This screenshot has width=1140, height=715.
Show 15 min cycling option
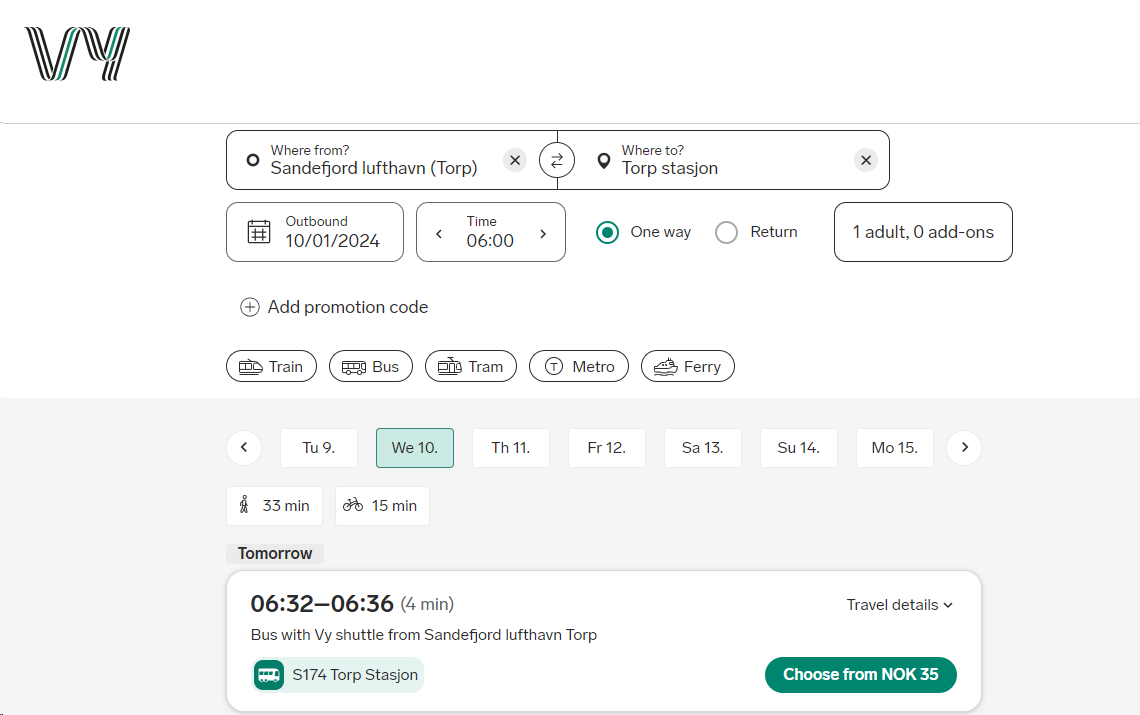382,506
